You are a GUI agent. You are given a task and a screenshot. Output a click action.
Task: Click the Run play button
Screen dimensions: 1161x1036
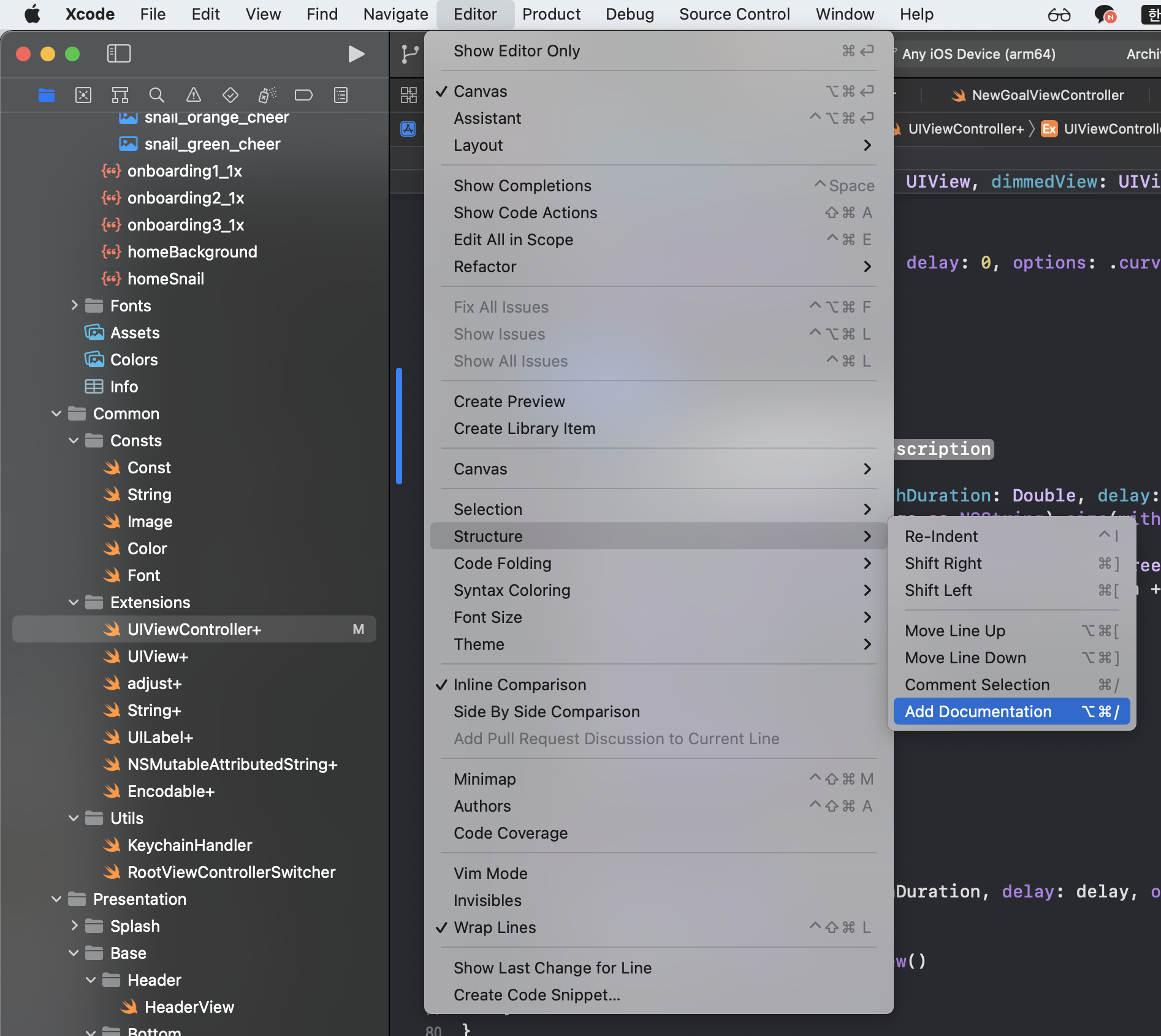click(356, 54)
